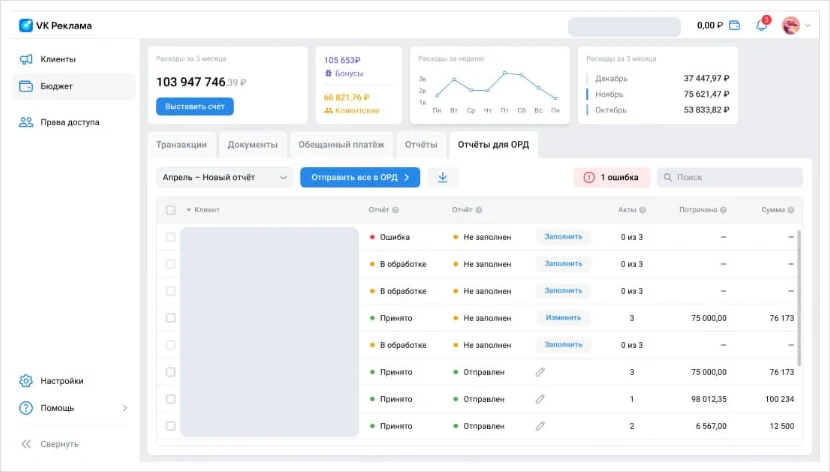Click Ошибка status text
Image resolution: width=830 pixels, height=472 pixels.
395,237
